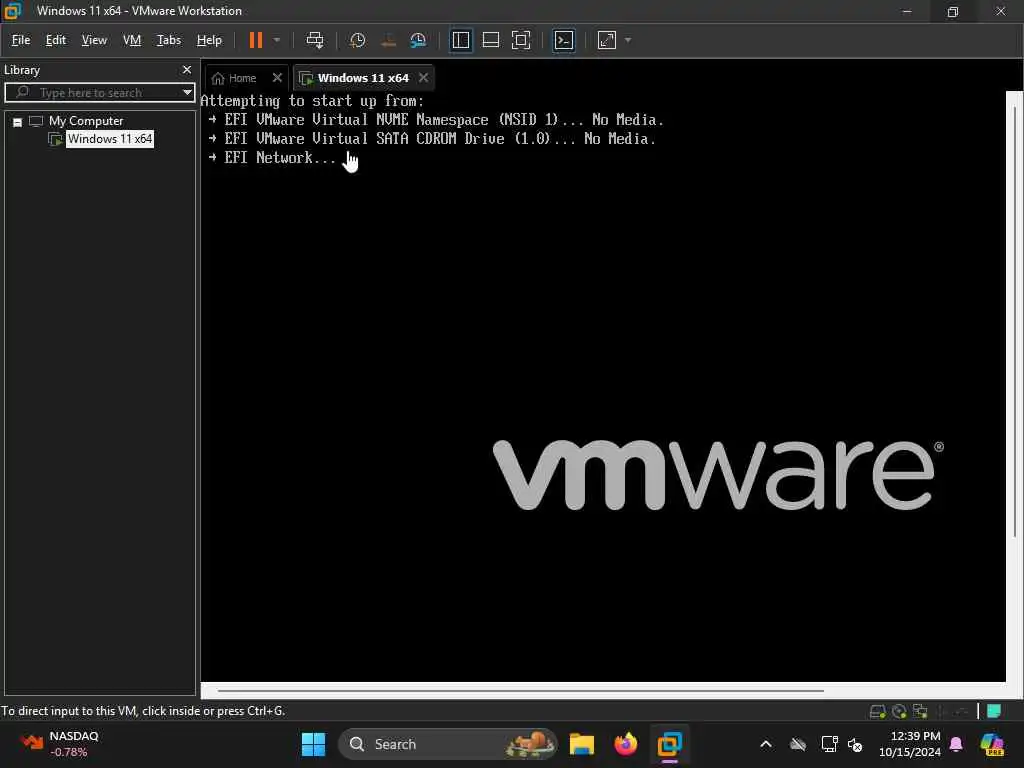Close the Home tab
The width and height of the screenshot is (1024, 768).
coord(277,78)
